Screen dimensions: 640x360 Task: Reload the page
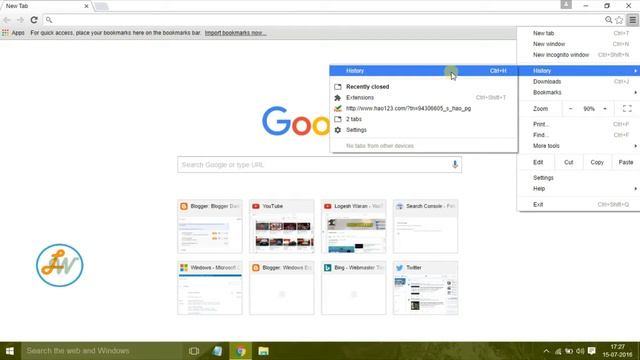34,20
